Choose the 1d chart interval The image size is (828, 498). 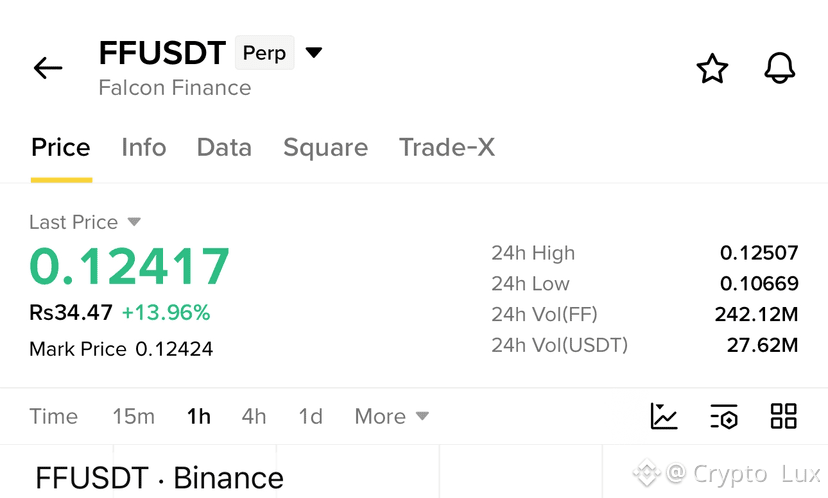pyautogui.click(x=310, y=417)
